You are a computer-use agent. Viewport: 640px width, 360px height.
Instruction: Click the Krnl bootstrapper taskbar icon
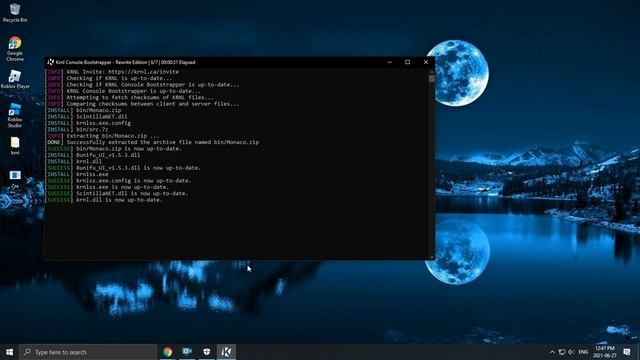click(x=226, y=352)
